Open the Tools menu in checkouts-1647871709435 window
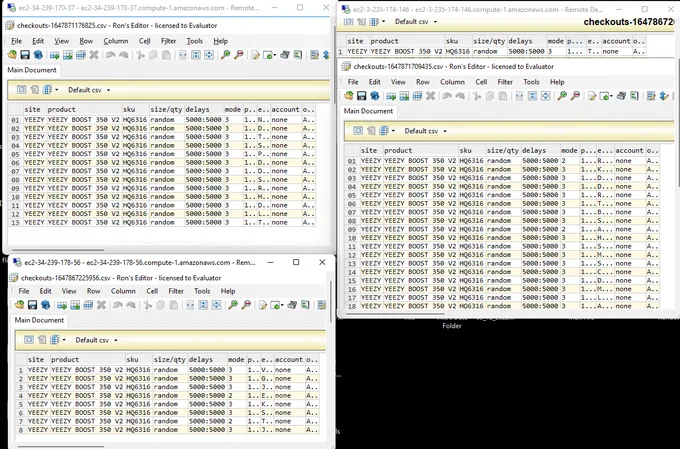The height and width of the screenshot is (449, 680). click(531, 82)
